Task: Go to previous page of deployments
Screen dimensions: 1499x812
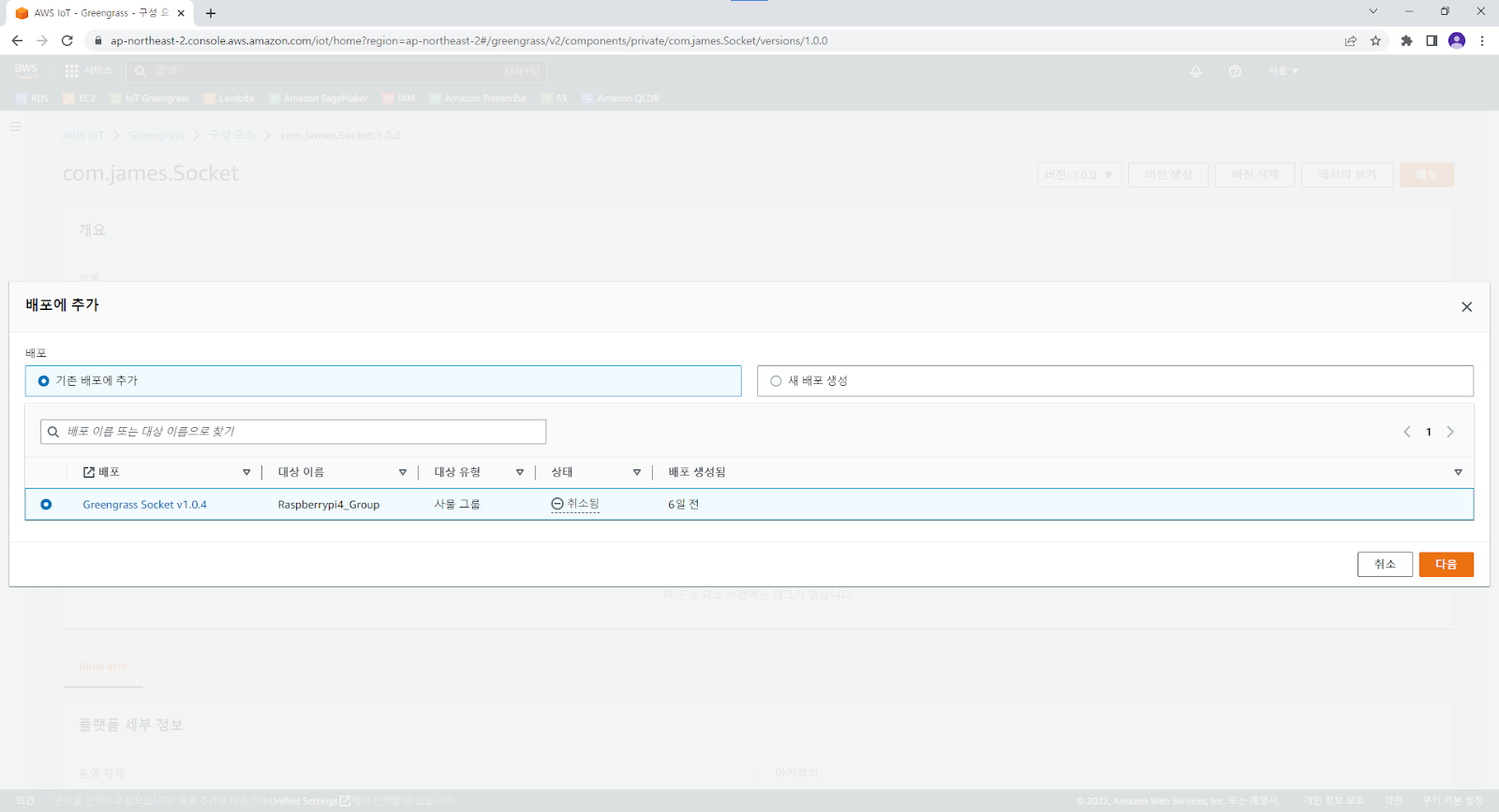Action: pyautogui.click(x=1406, y=432)
